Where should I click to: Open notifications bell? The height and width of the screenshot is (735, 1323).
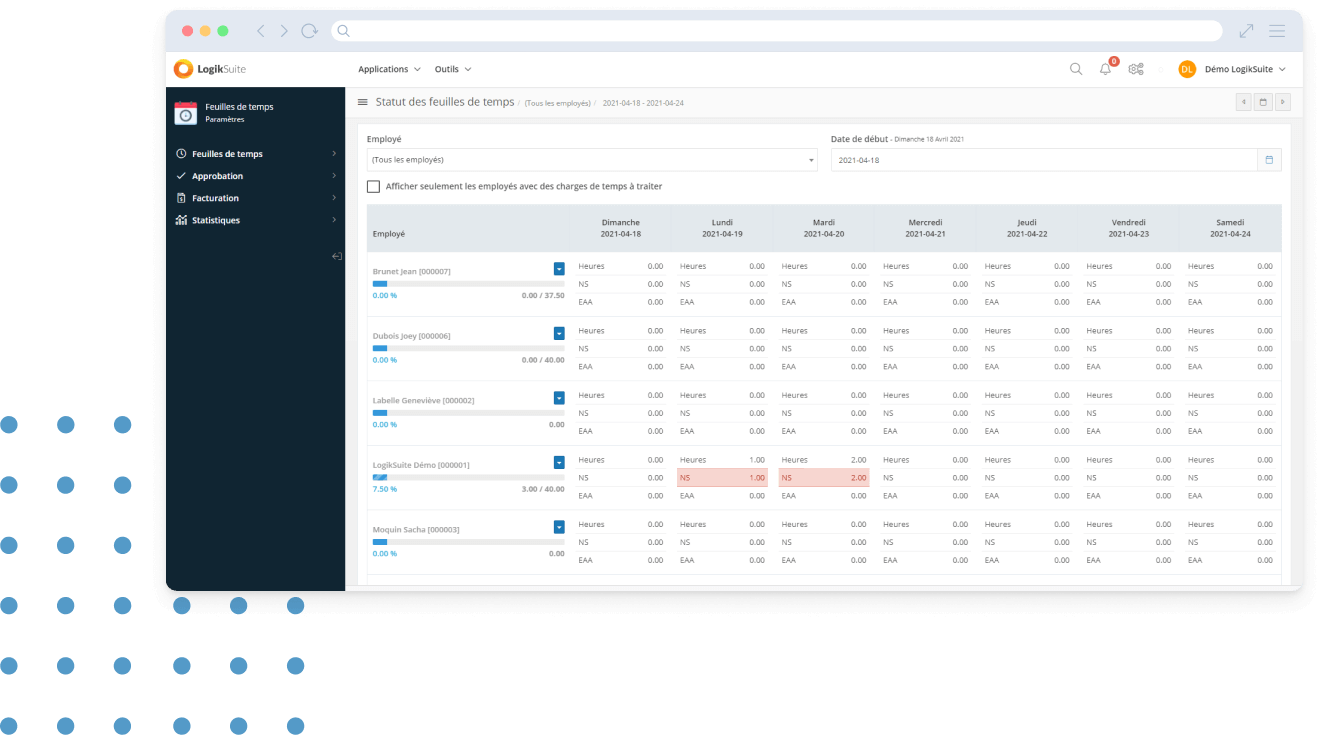coord(1105,69)
